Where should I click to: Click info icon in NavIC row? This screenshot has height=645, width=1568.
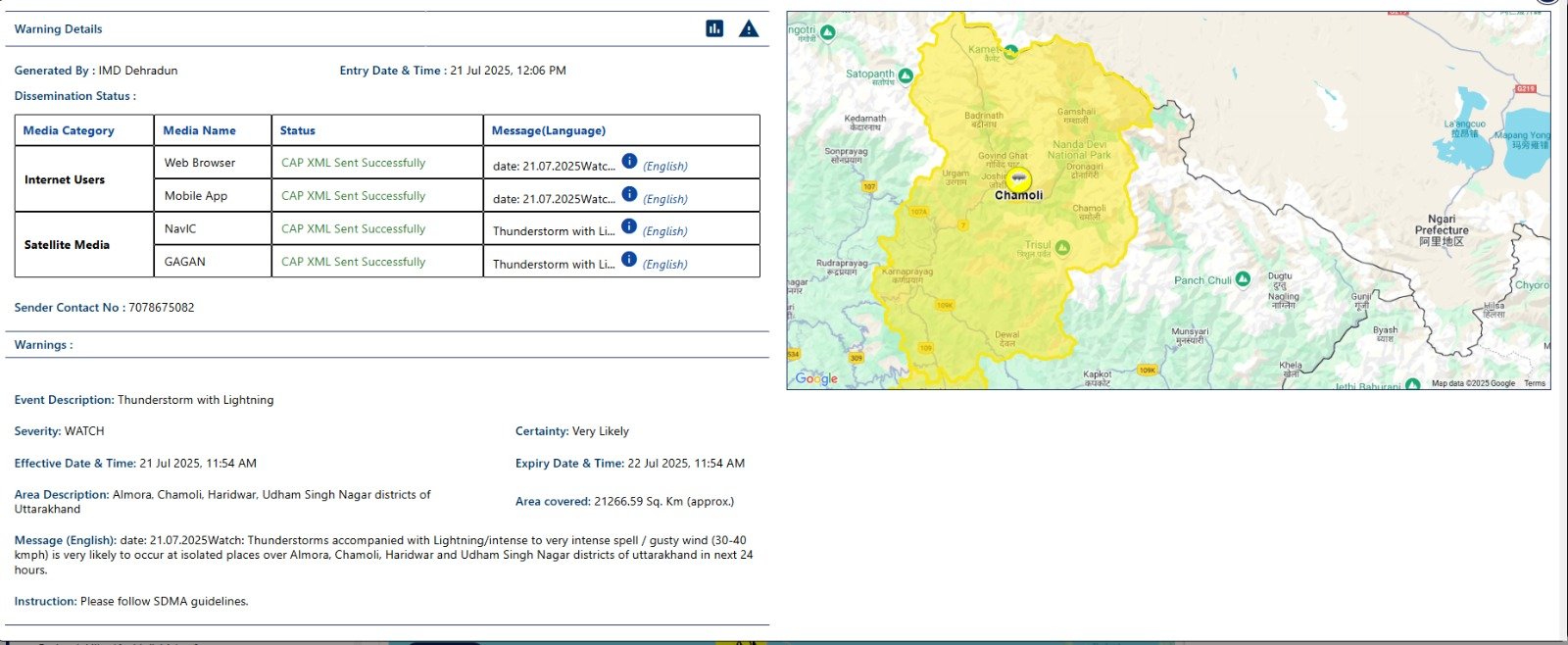point(629,226)
